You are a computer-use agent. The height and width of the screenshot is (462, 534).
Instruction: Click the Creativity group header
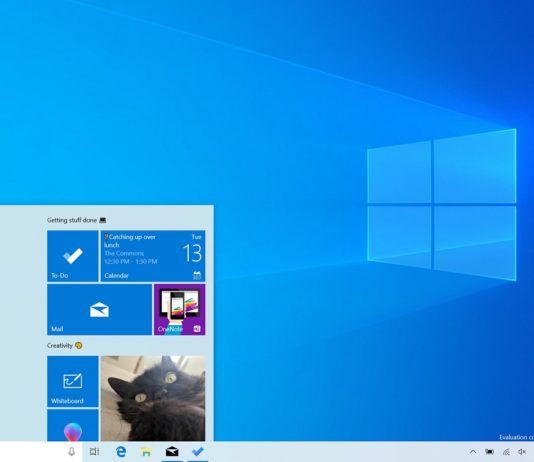[x=65, y=346]
